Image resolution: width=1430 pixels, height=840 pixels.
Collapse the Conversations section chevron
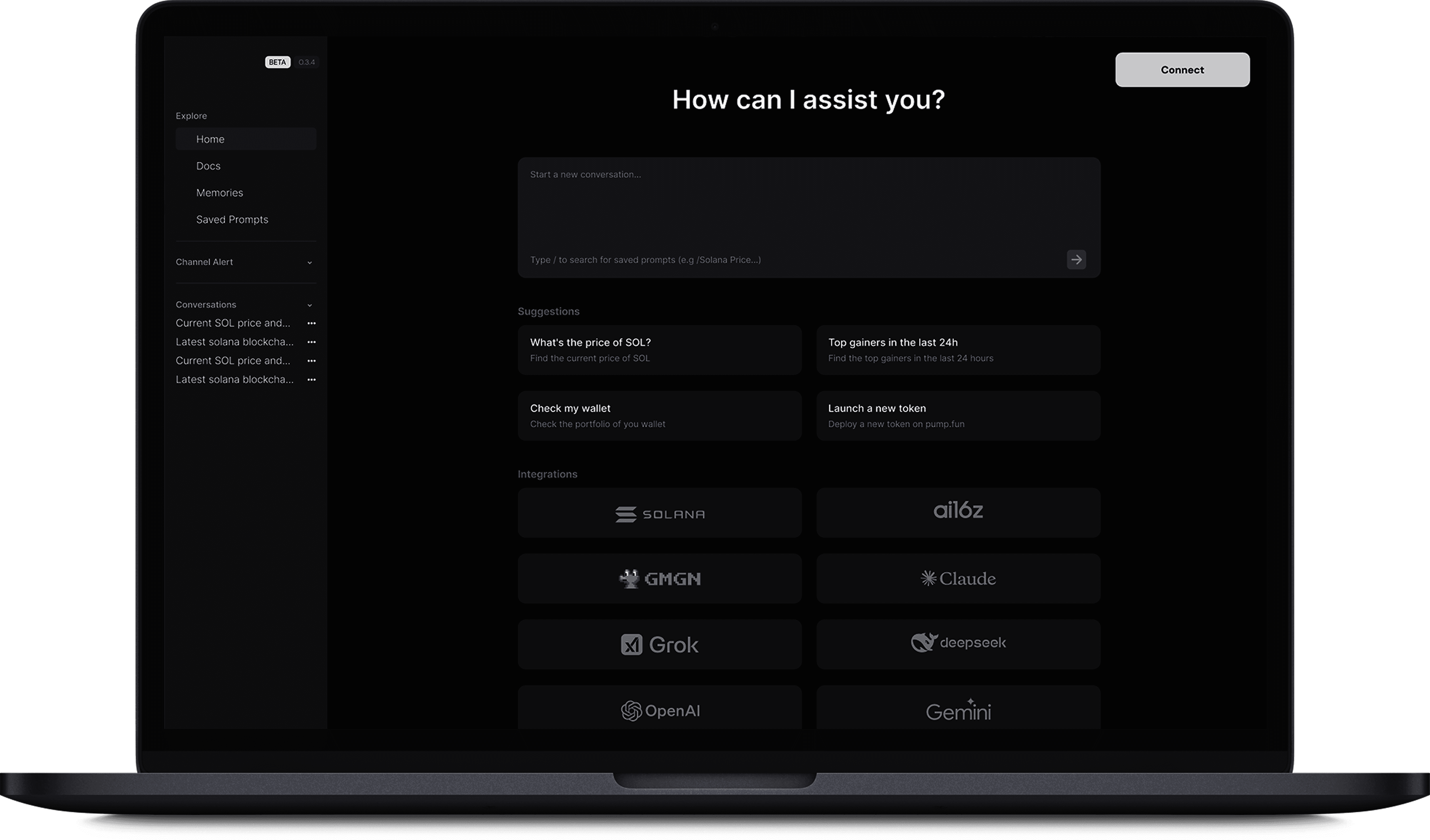310,305
